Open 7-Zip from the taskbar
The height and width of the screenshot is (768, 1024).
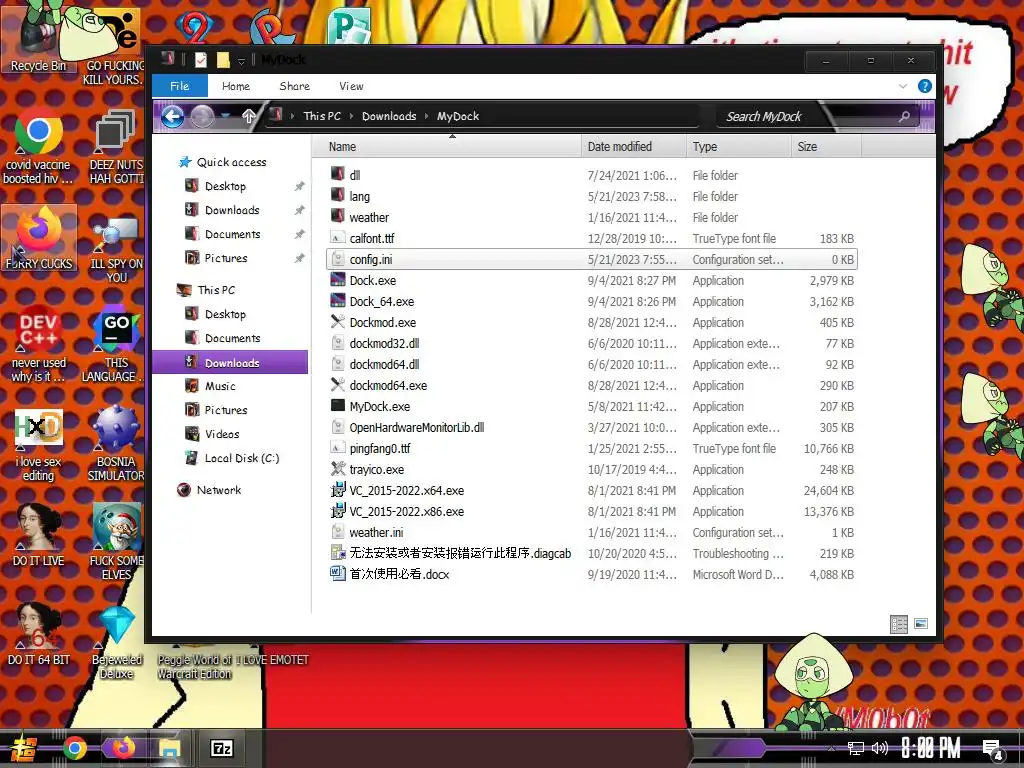[221, 748]
